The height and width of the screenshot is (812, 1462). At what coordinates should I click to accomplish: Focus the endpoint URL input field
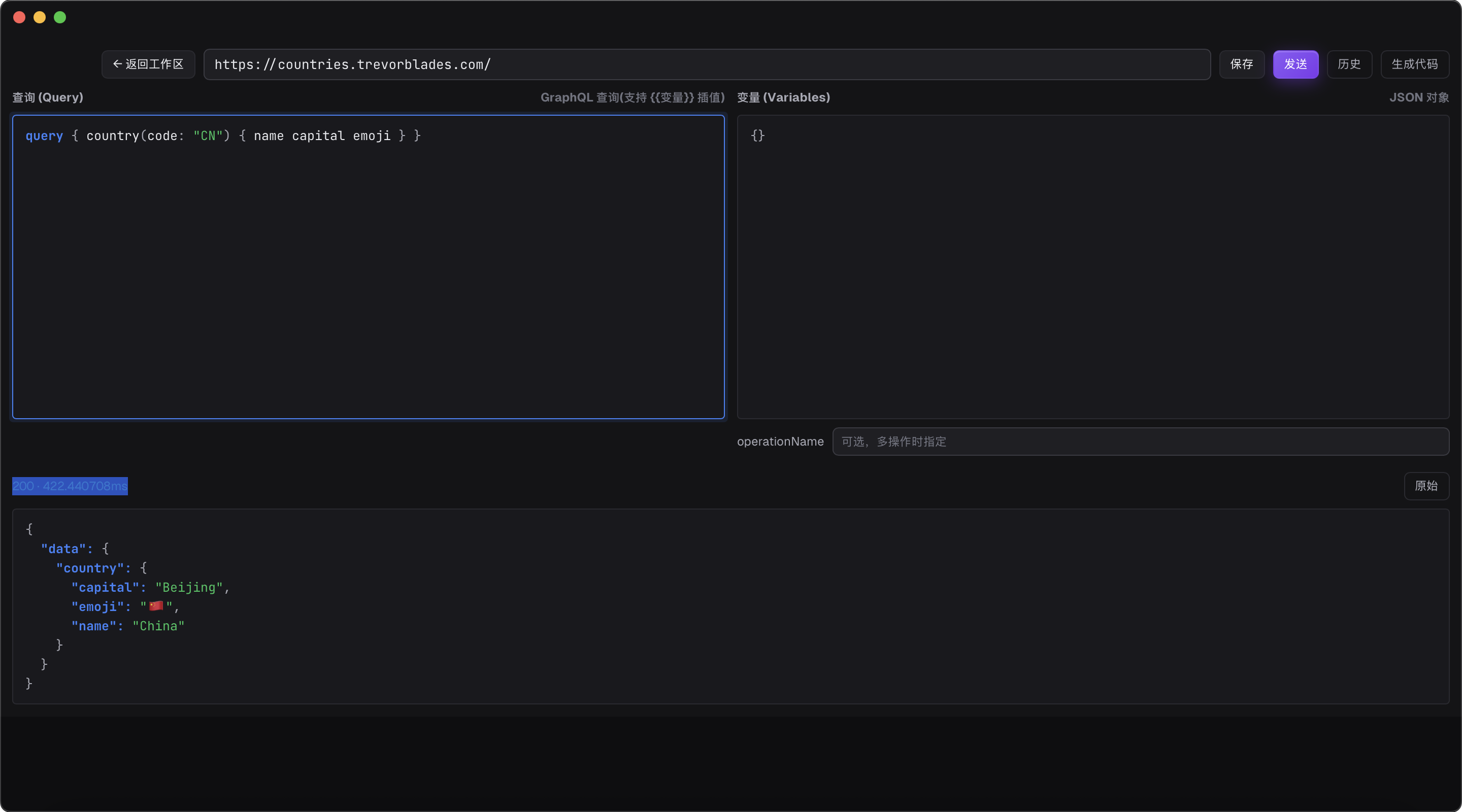click(707, 64)
